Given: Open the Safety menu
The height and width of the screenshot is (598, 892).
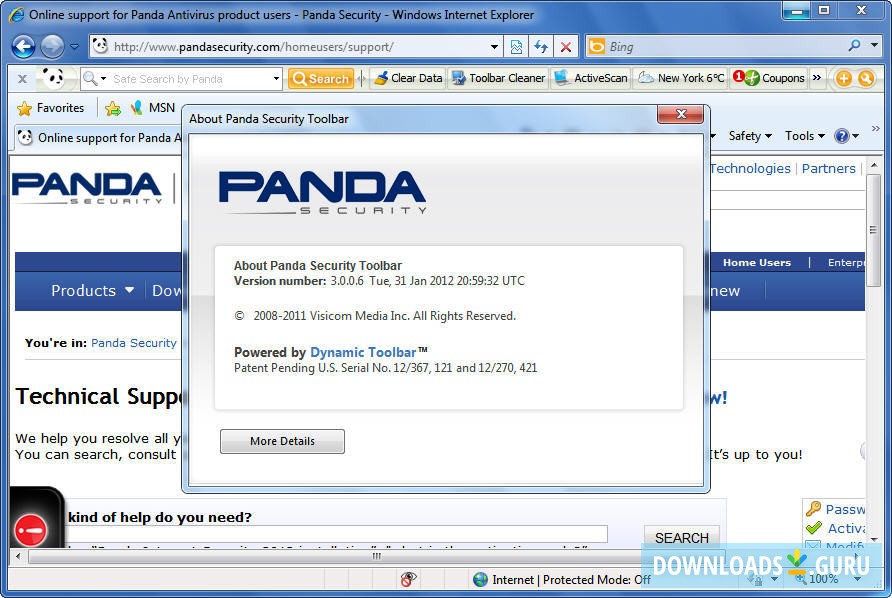Looking at the screenshot, I should pos(748,135).
